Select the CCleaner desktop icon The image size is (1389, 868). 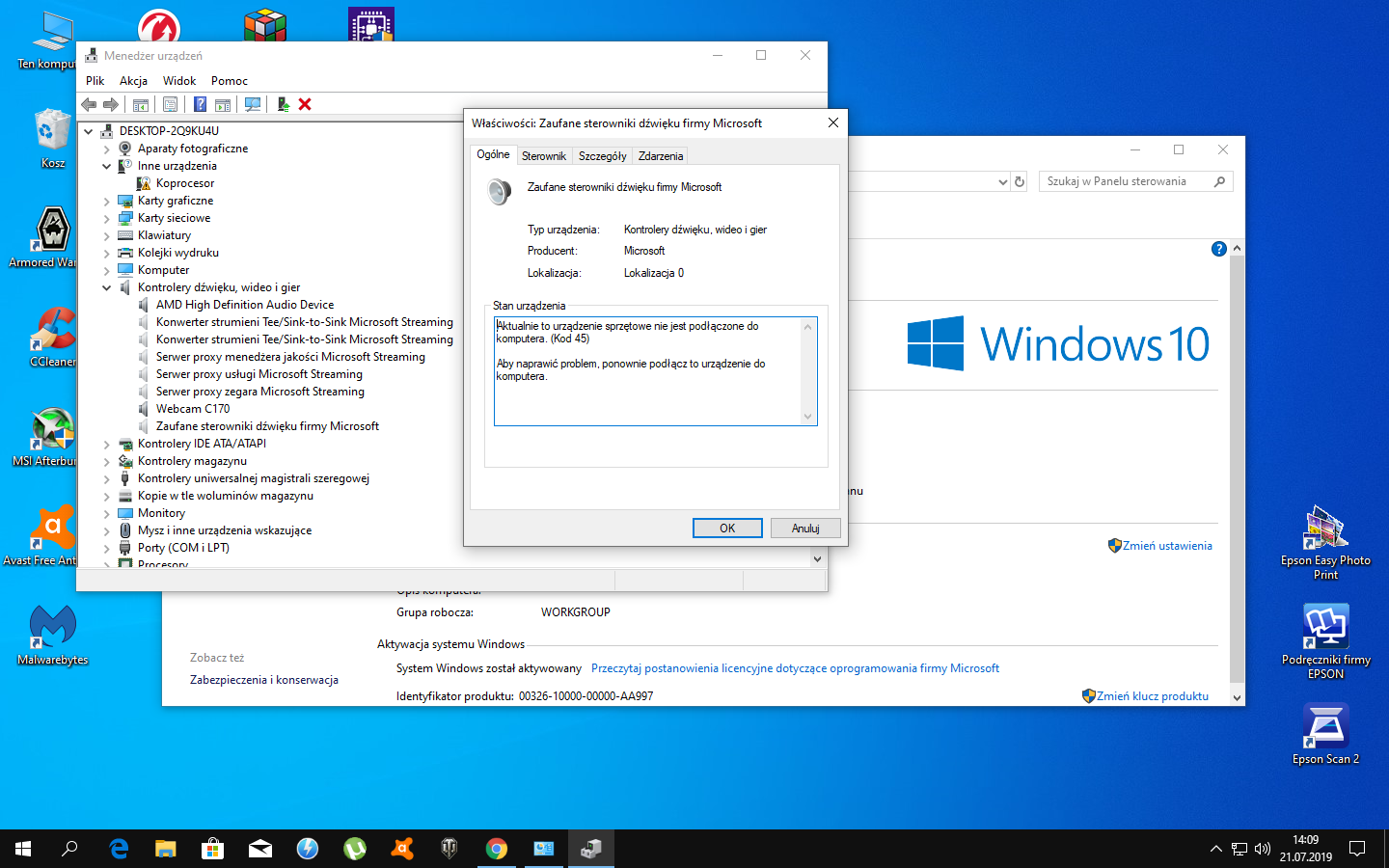[53, 338]
